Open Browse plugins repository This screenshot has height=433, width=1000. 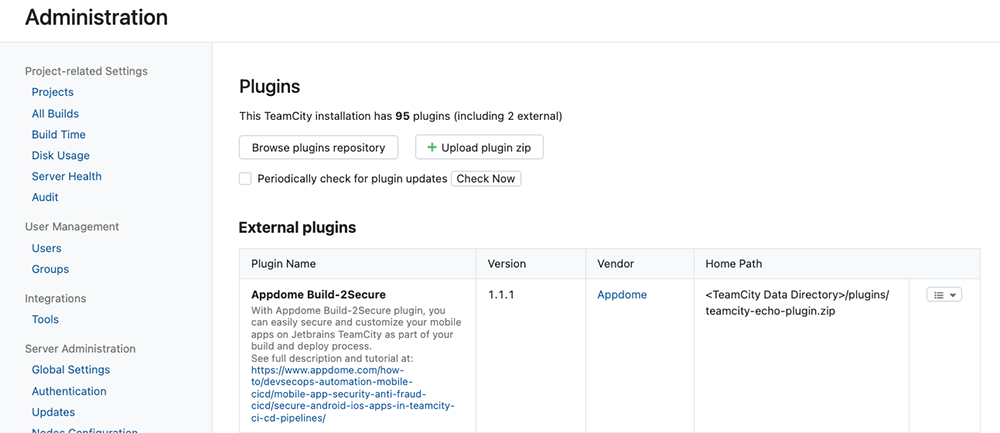[318, 147]
